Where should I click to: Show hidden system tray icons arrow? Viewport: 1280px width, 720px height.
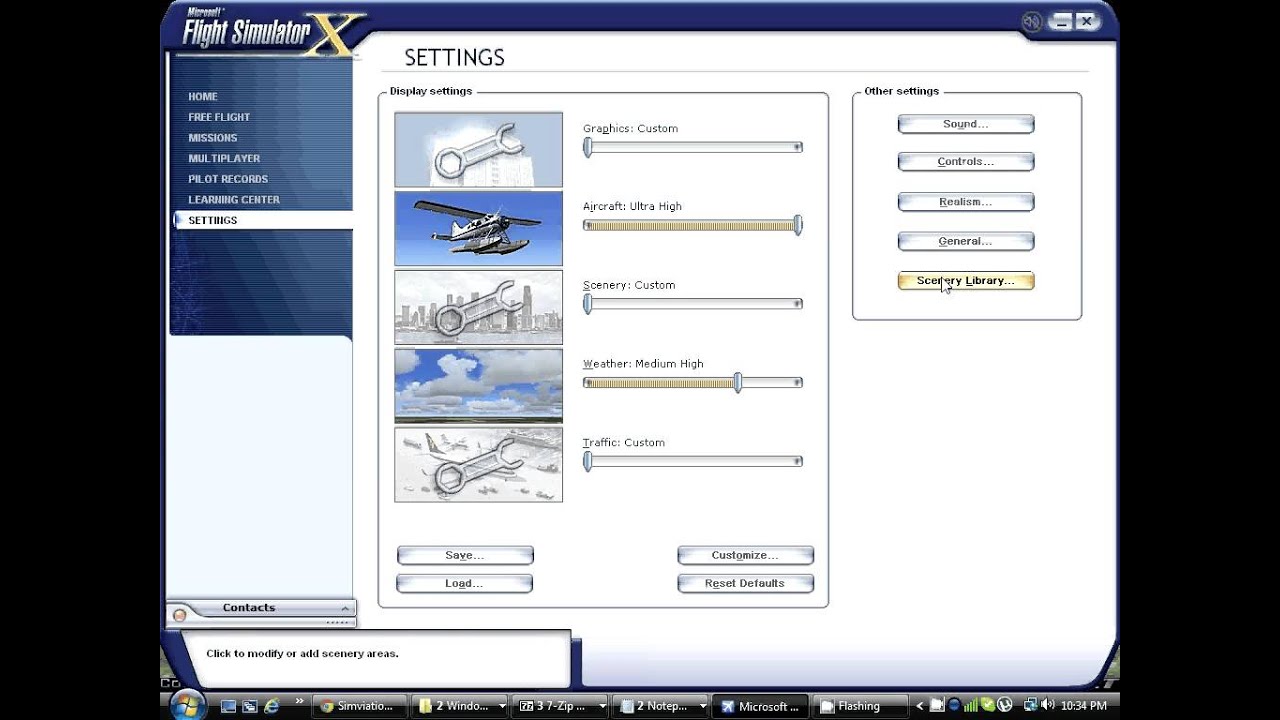tap(920, 706)
